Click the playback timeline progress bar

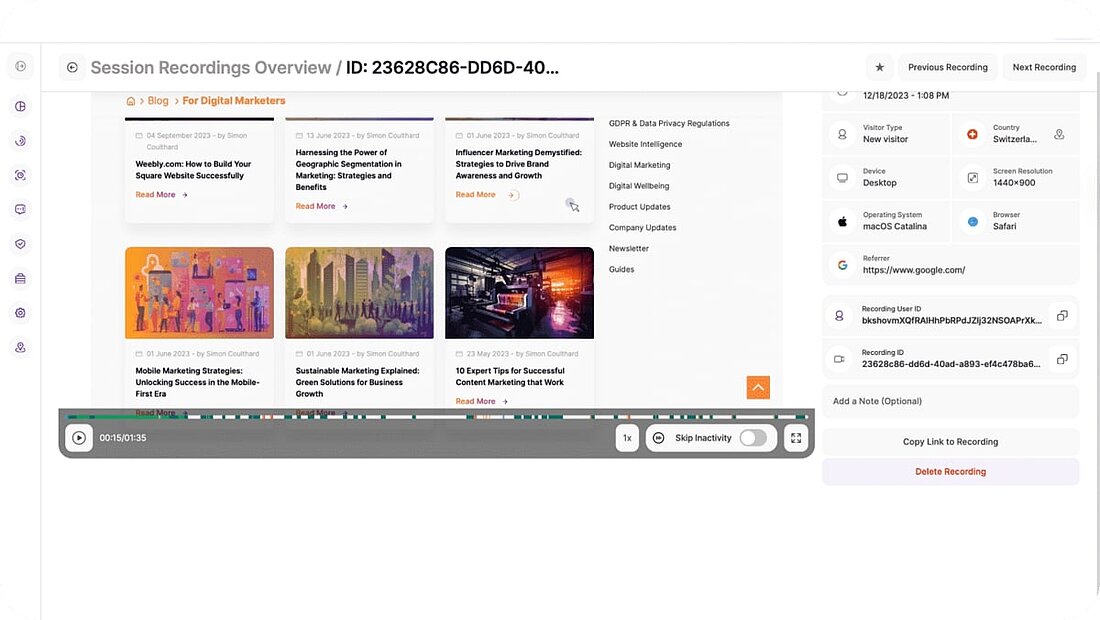435,416
